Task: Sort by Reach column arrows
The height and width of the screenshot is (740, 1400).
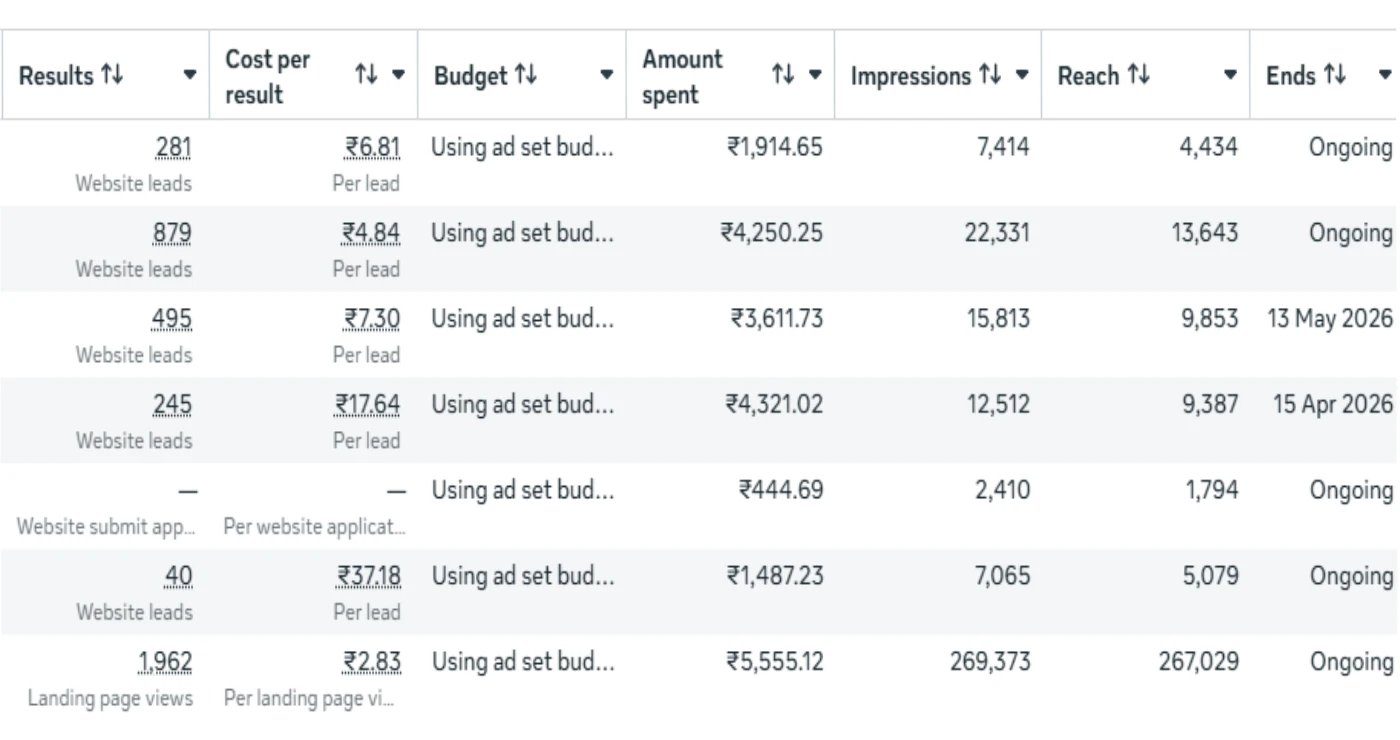Action: (x=1138, y=75)
